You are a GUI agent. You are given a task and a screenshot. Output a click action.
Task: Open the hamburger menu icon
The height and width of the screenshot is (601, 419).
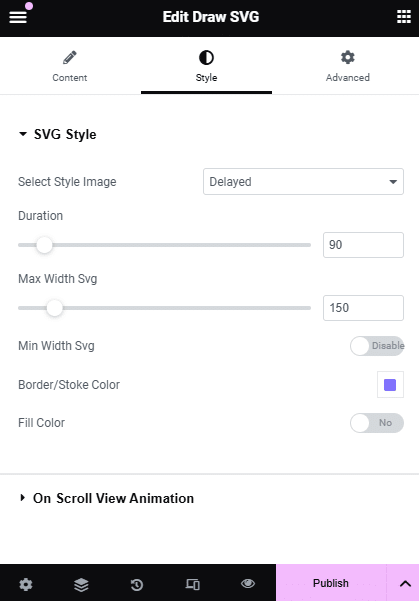click(x=18, y=17)
